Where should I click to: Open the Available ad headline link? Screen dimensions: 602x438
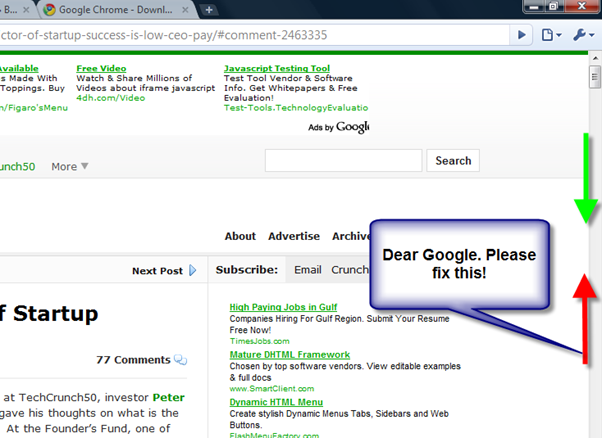pos(19,68)
